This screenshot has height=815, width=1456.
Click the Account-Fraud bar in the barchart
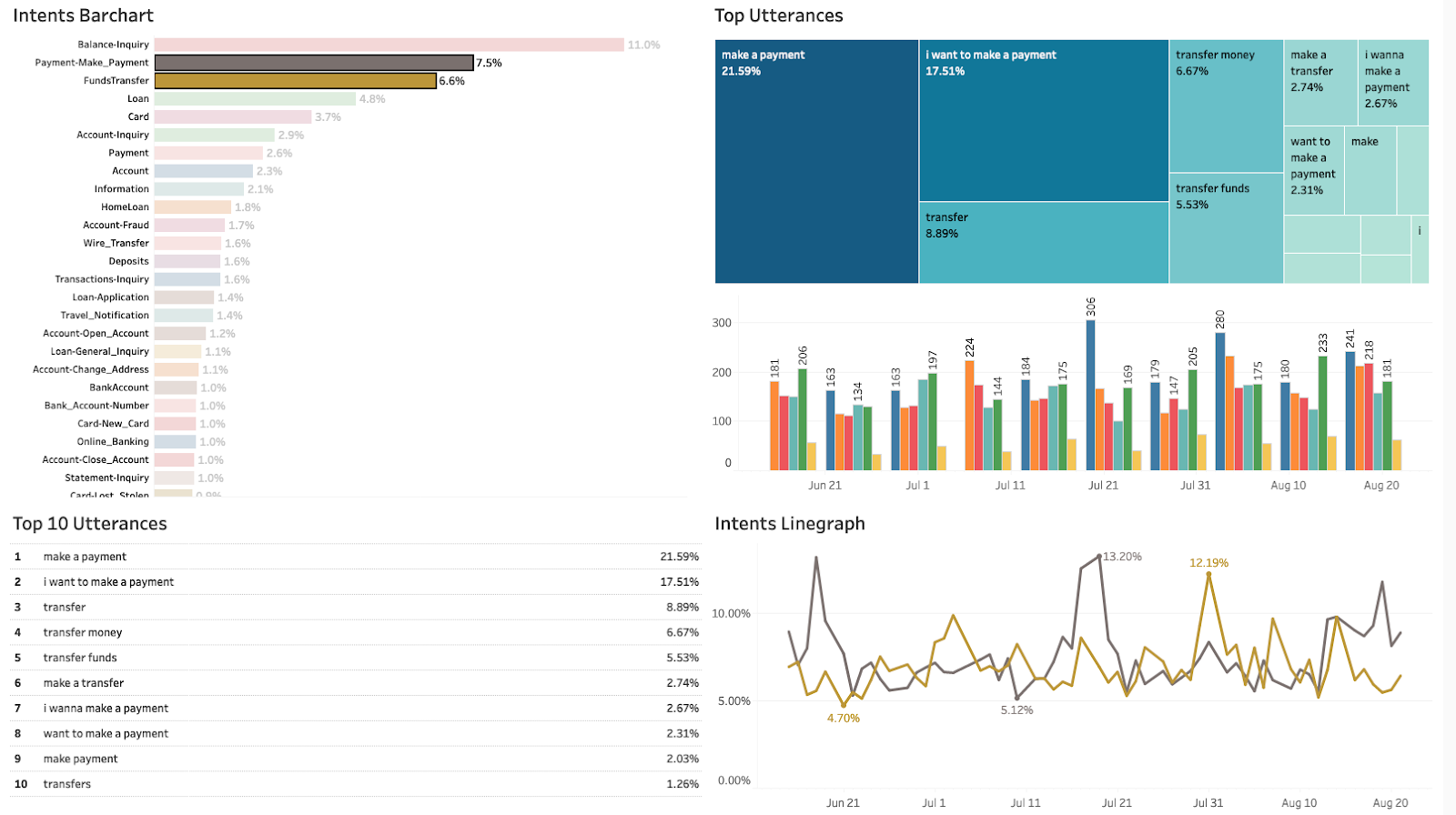[x=189, y=226]
